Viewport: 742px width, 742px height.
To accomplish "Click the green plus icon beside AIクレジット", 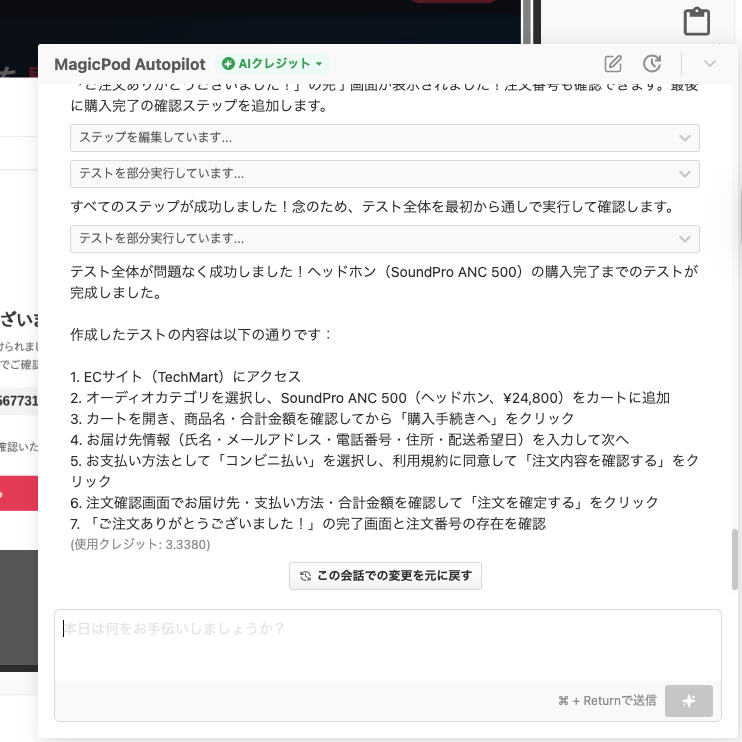I will click(x=228, y=63).
